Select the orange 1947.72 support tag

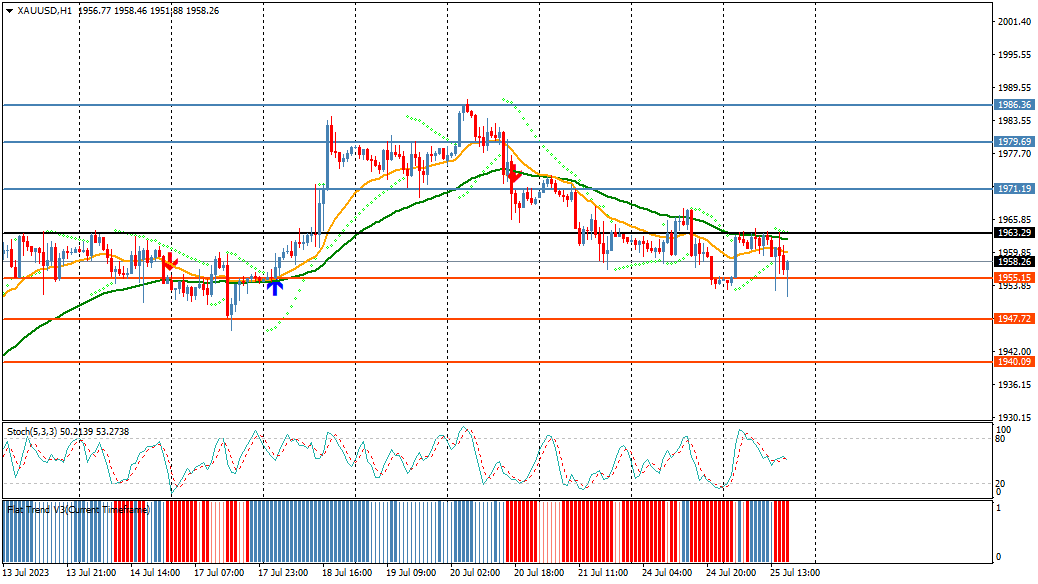1014,318
